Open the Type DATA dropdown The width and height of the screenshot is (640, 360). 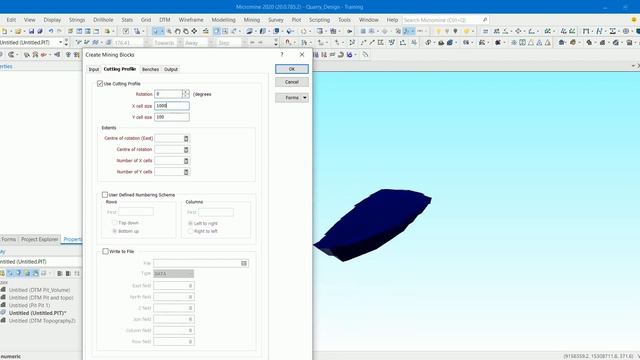(173, 273)
